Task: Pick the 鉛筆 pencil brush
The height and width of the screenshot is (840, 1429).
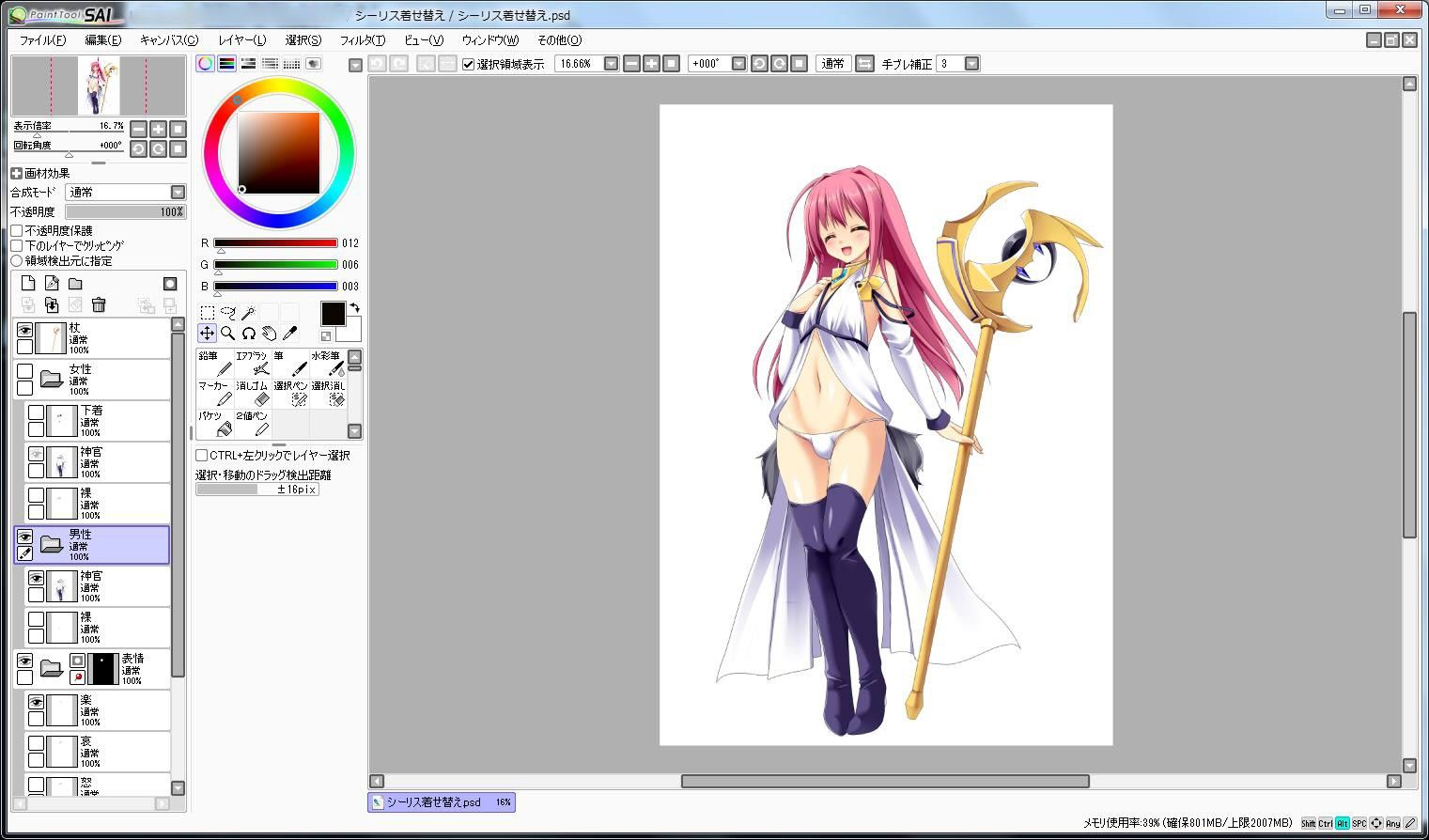Action: (x=215, y=363)
